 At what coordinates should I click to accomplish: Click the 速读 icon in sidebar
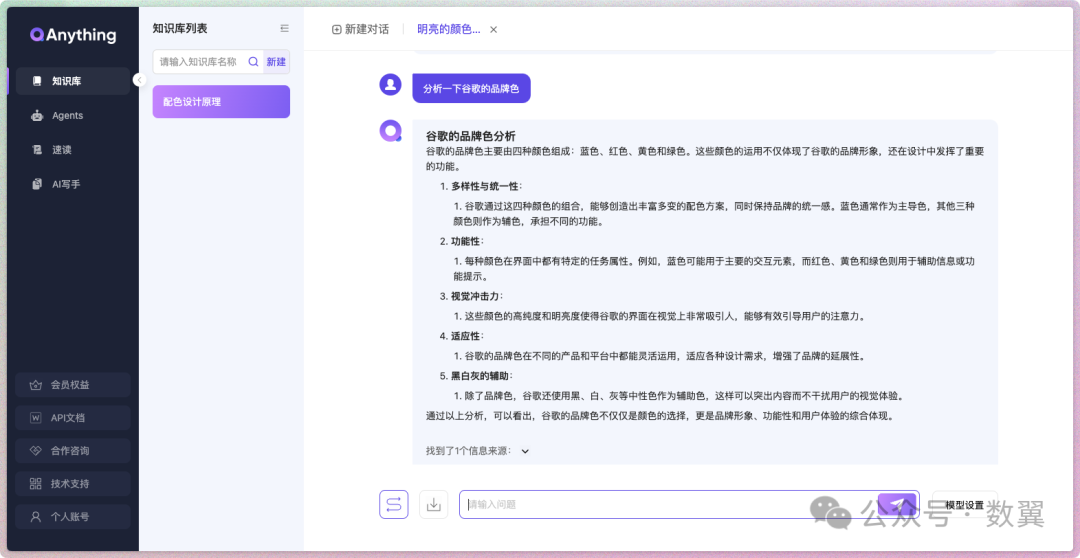[37, 150]
